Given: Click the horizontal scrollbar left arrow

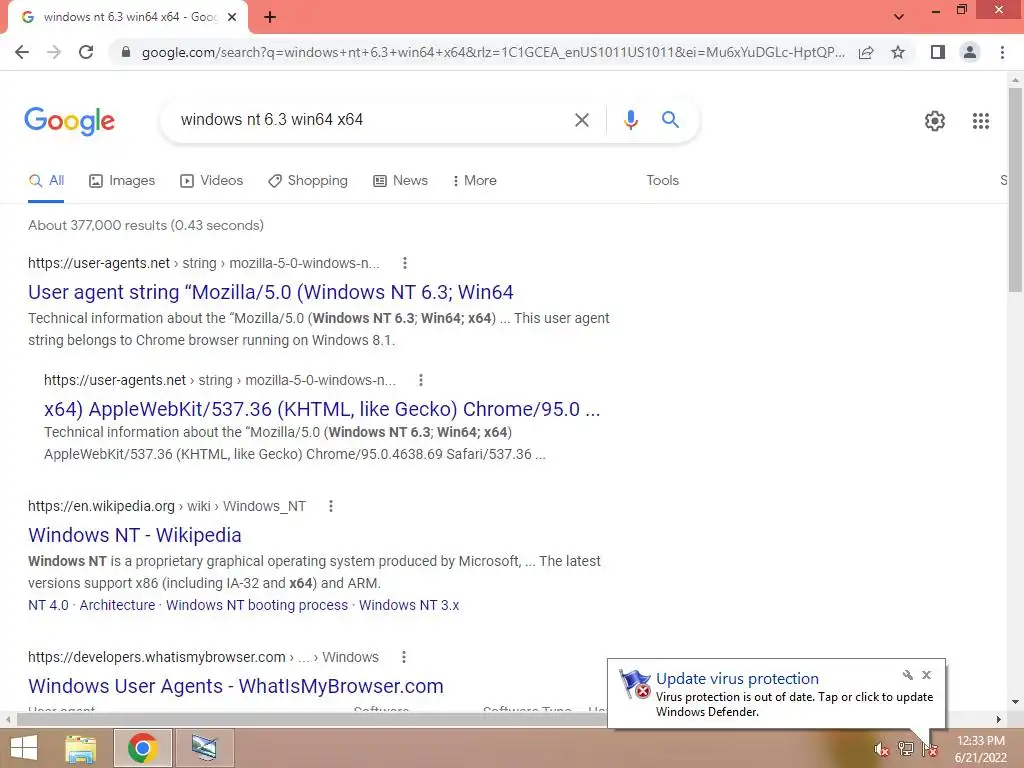Looking at the screenshot, I should (x=8, y=720).
